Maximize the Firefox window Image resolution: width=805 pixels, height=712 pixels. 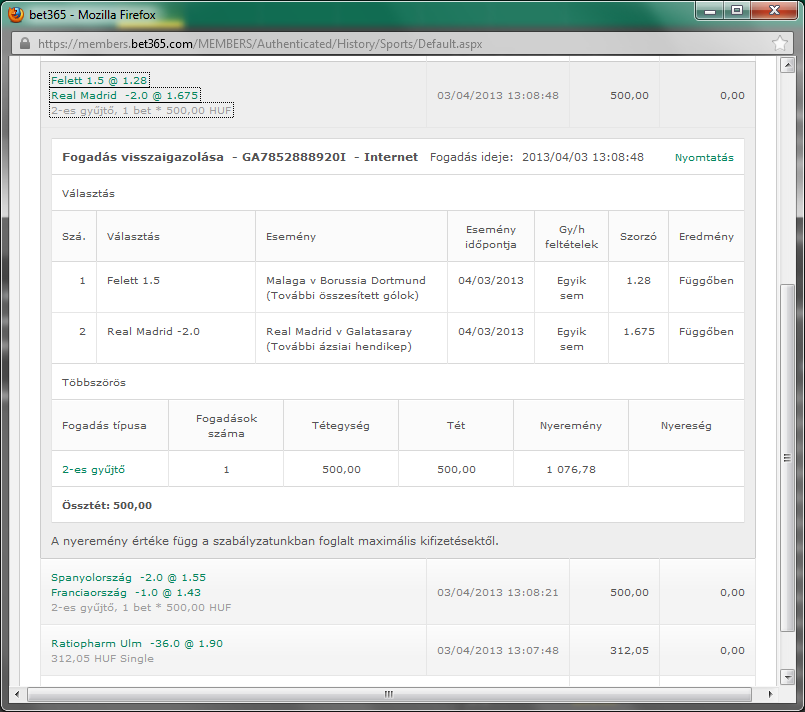(x=737, y=10)
